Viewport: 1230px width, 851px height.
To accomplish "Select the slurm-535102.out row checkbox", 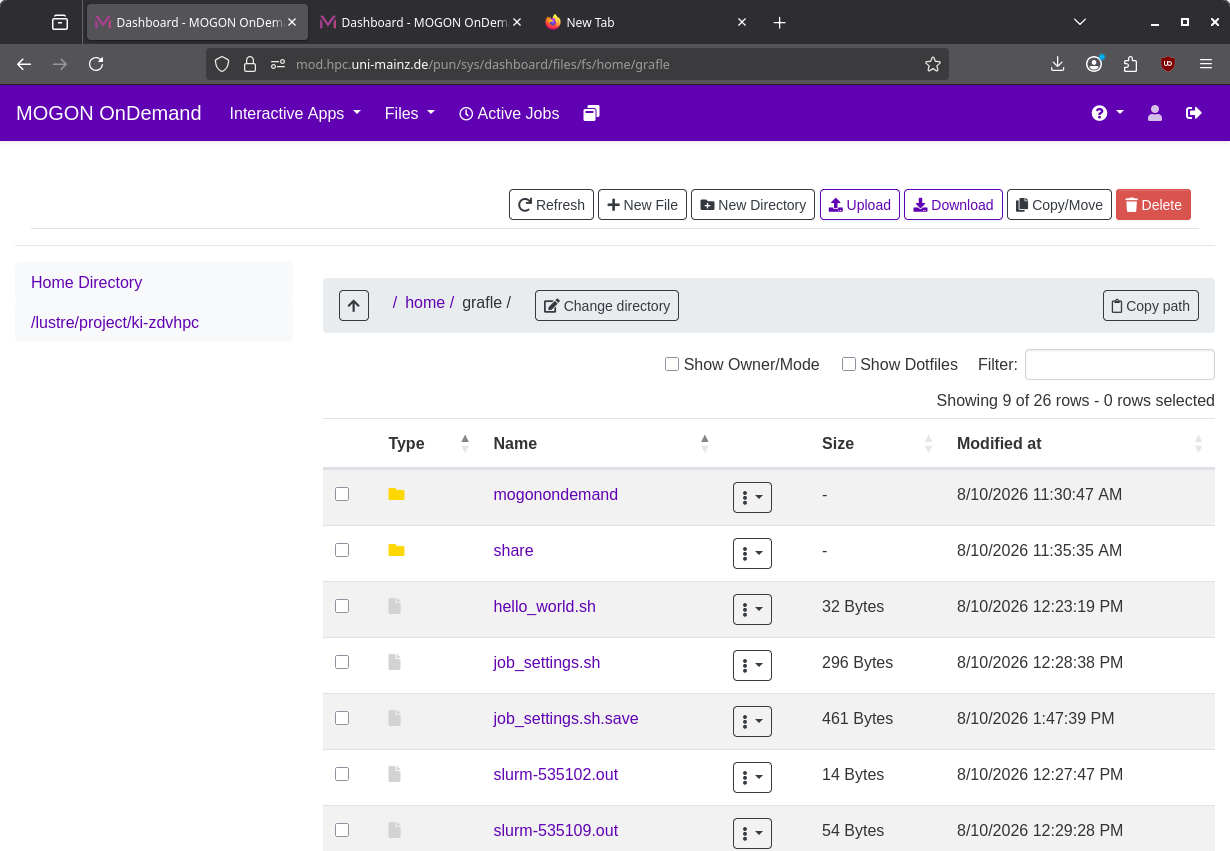I will [x=342, y=774].
